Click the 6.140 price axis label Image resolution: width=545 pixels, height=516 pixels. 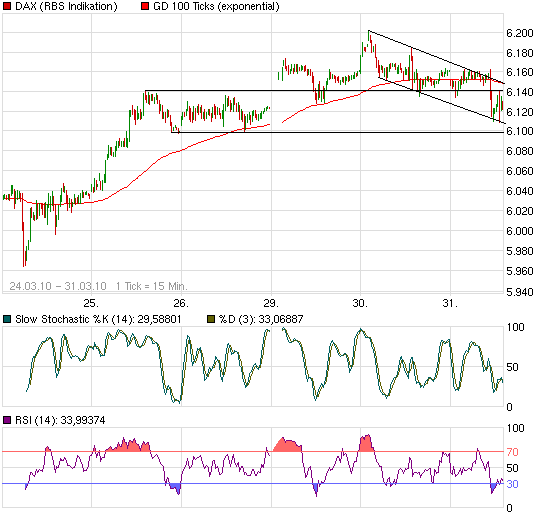coord(520,92)
